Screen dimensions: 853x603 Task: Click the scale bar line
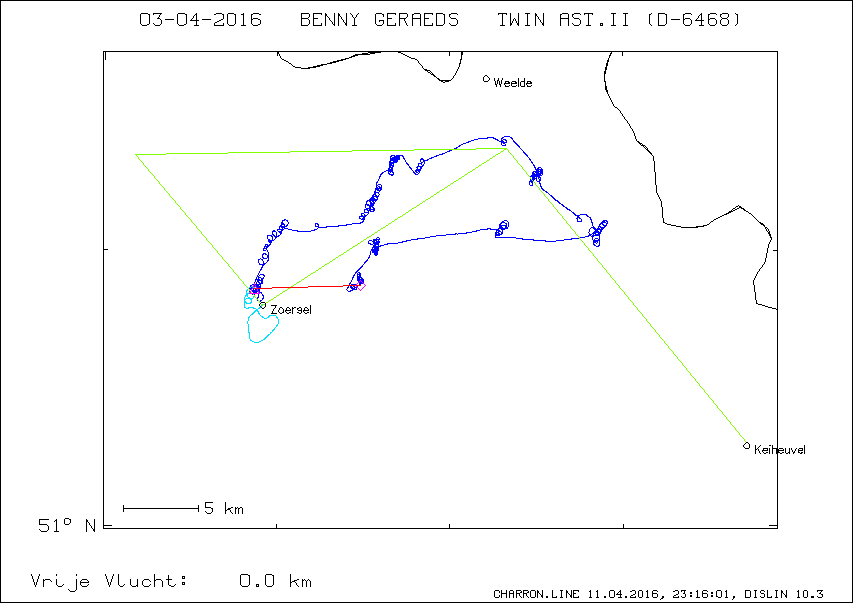coord(161,509)
